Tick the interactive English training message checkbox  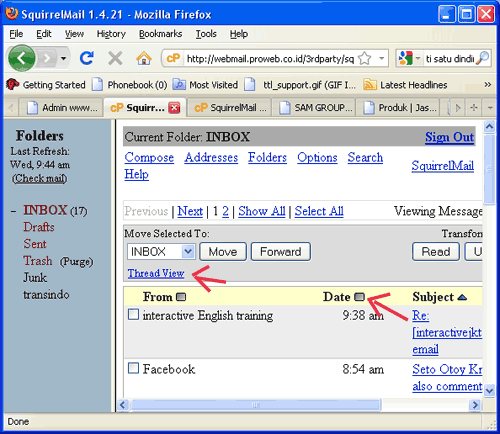(x=133, y=314)
